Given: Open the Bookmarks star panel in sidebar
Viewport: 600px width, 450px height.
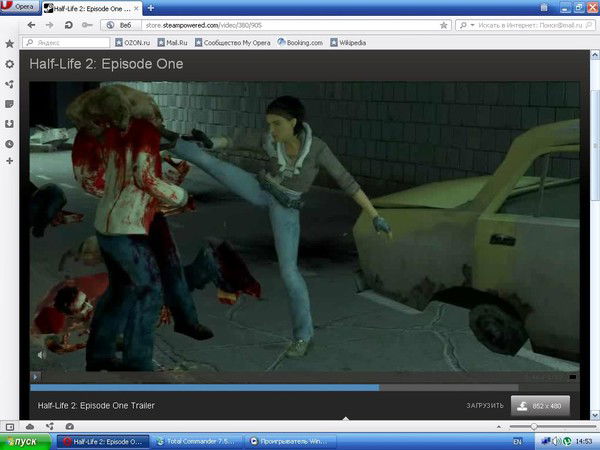Looking at the screenshot, I should coord(9,44).
